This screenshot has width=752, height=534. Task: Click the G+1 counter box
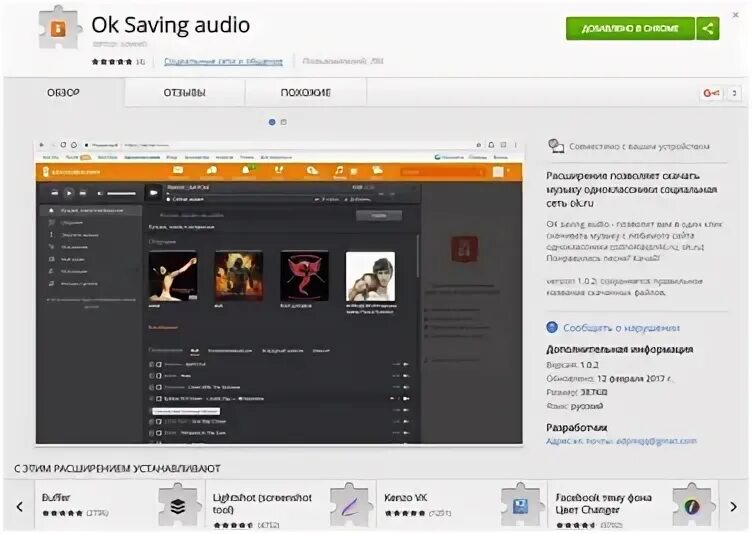734,93
